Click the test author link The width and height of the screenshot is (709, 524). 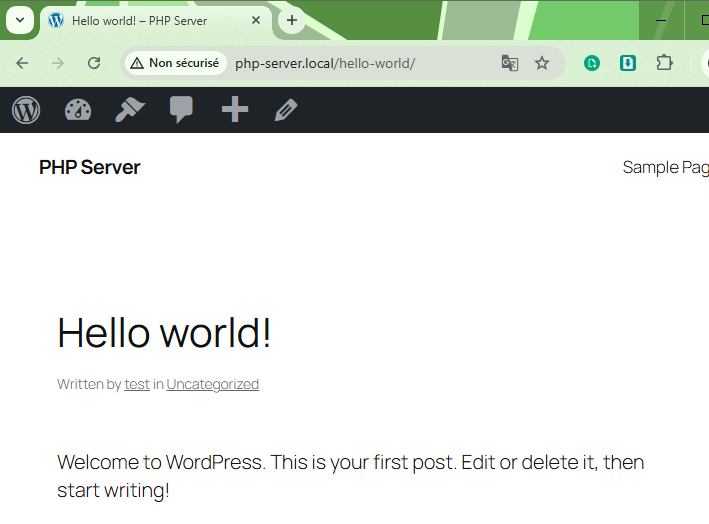point(137,384)
